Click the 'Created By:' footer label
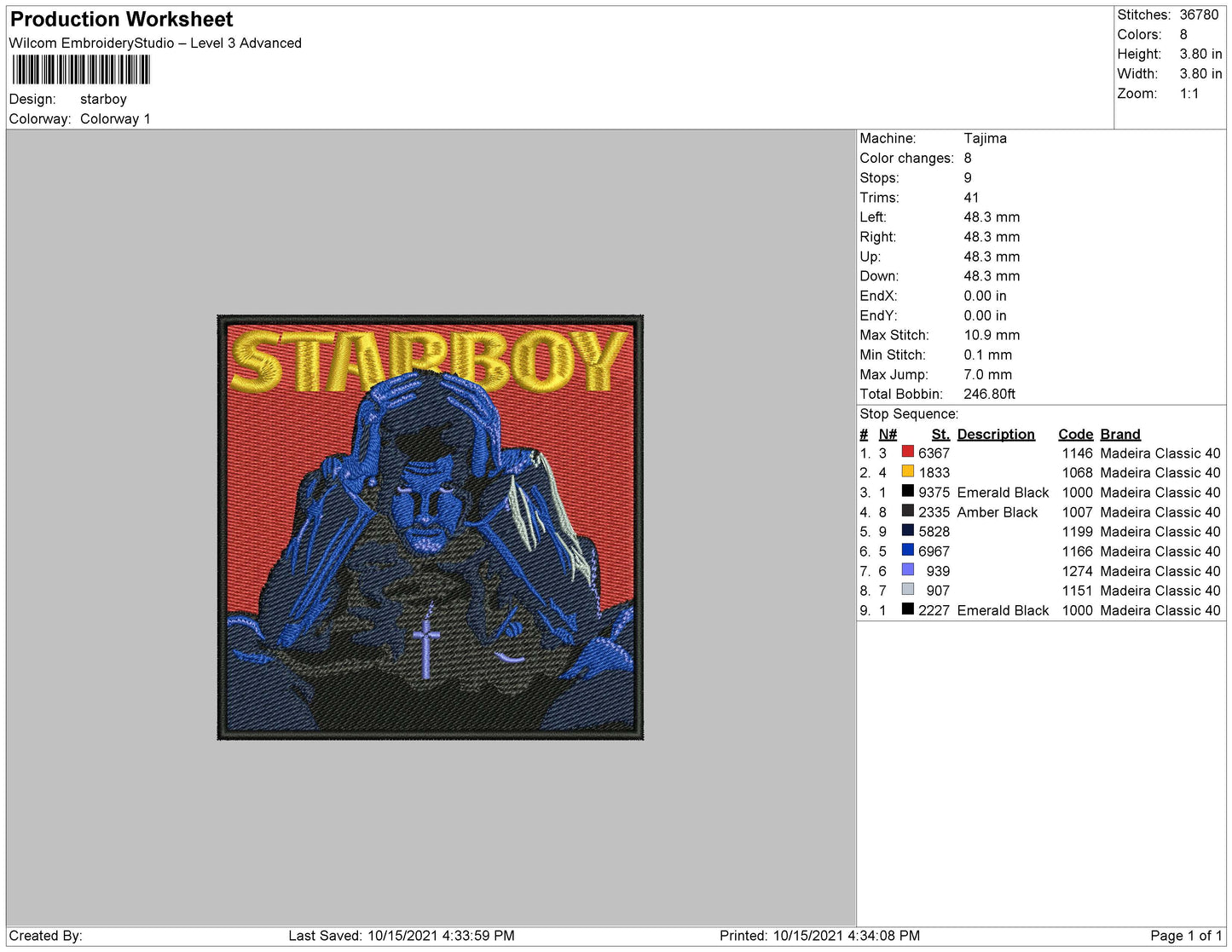Screen dimensions: 1232x952 point(45,935)
